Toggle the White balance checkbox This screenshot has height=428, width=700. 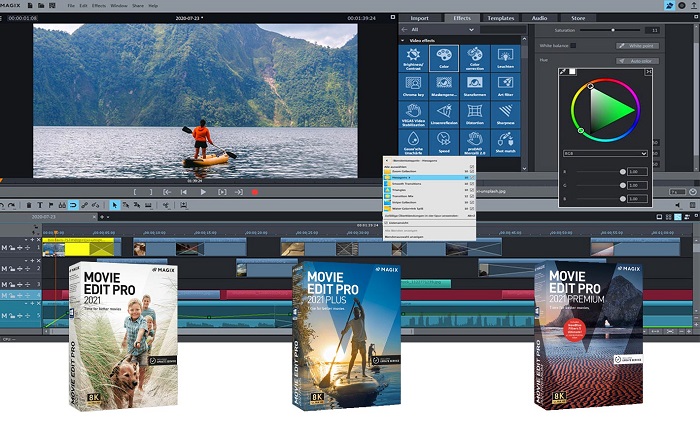pyautogui.click(x=573, y=46)
